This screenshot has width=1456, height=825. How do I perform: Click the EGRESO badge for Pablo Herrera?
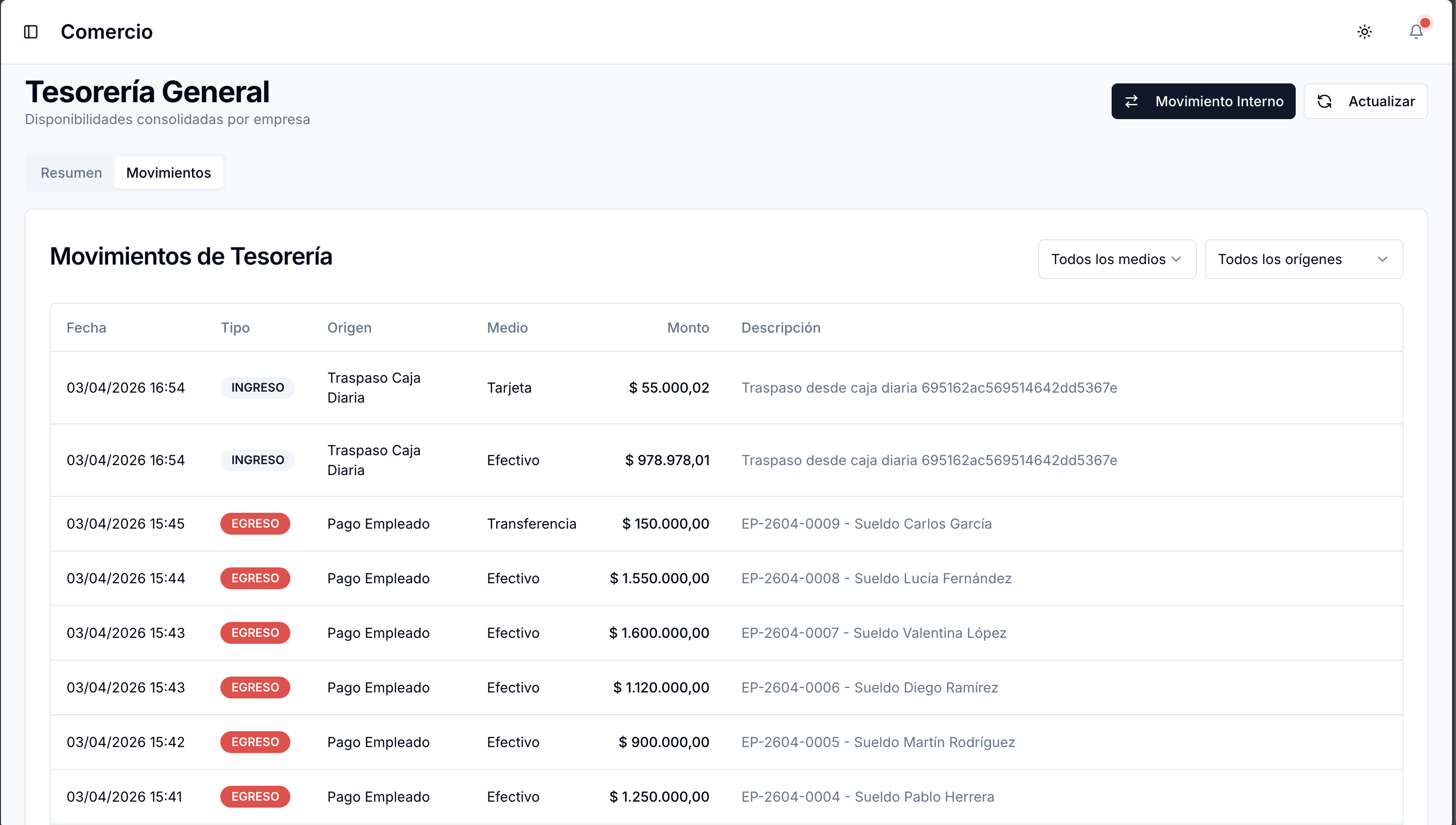point(255,796)
